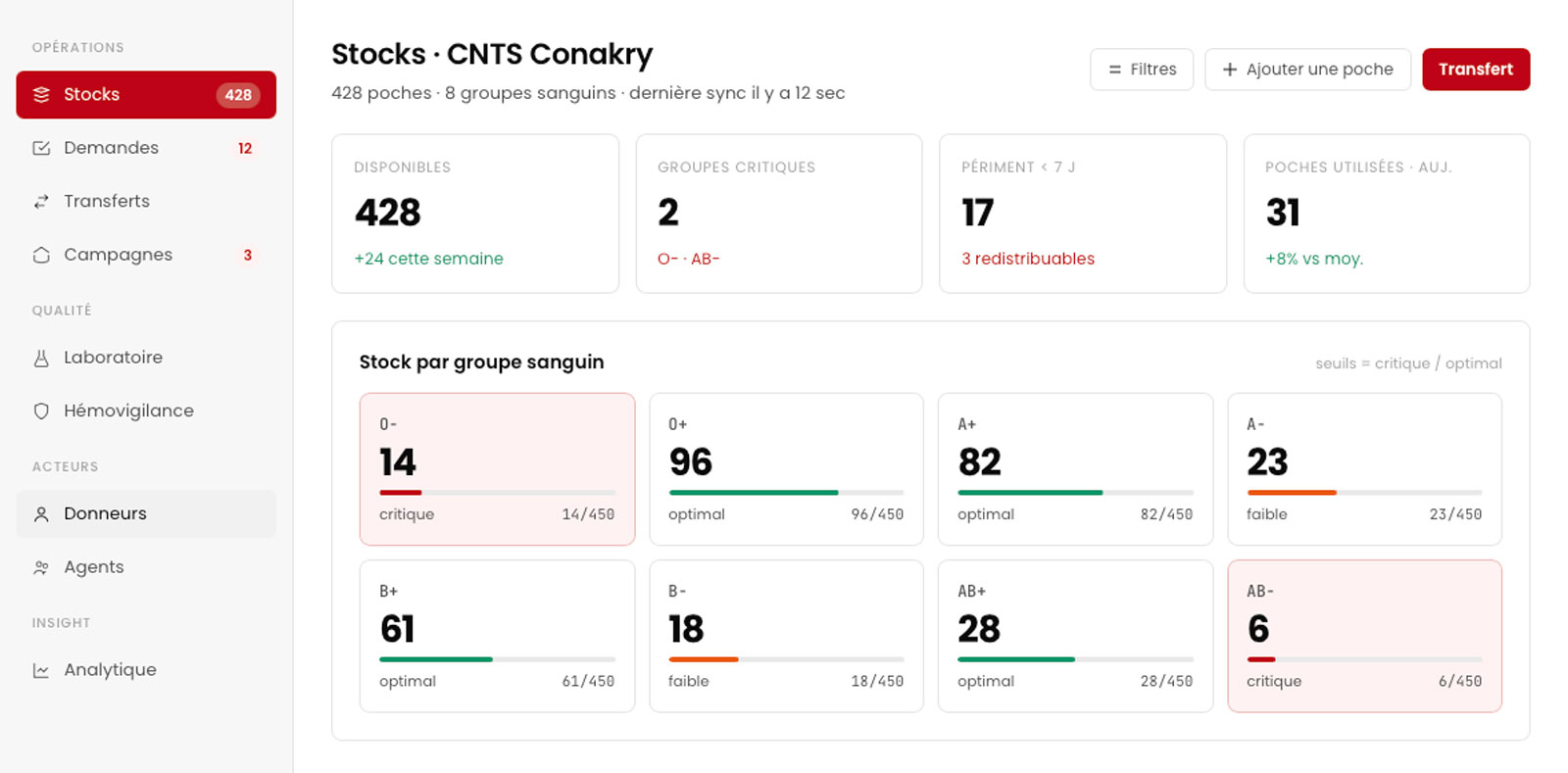Click the Agents people icon

tap(41, 567)
